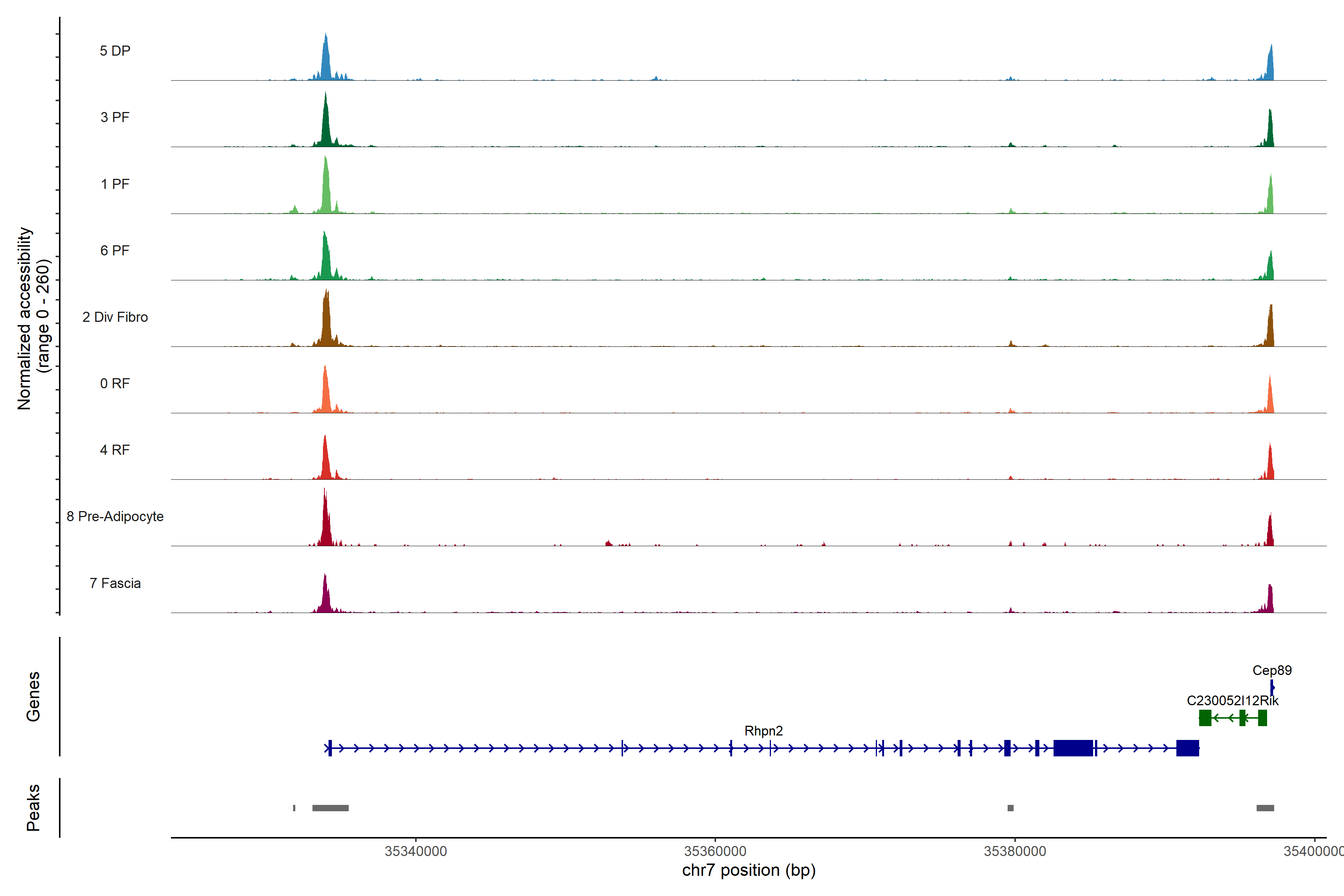Click the 4 RF track label
Screen dimensions: 1344x896
[x=115, y=450]
